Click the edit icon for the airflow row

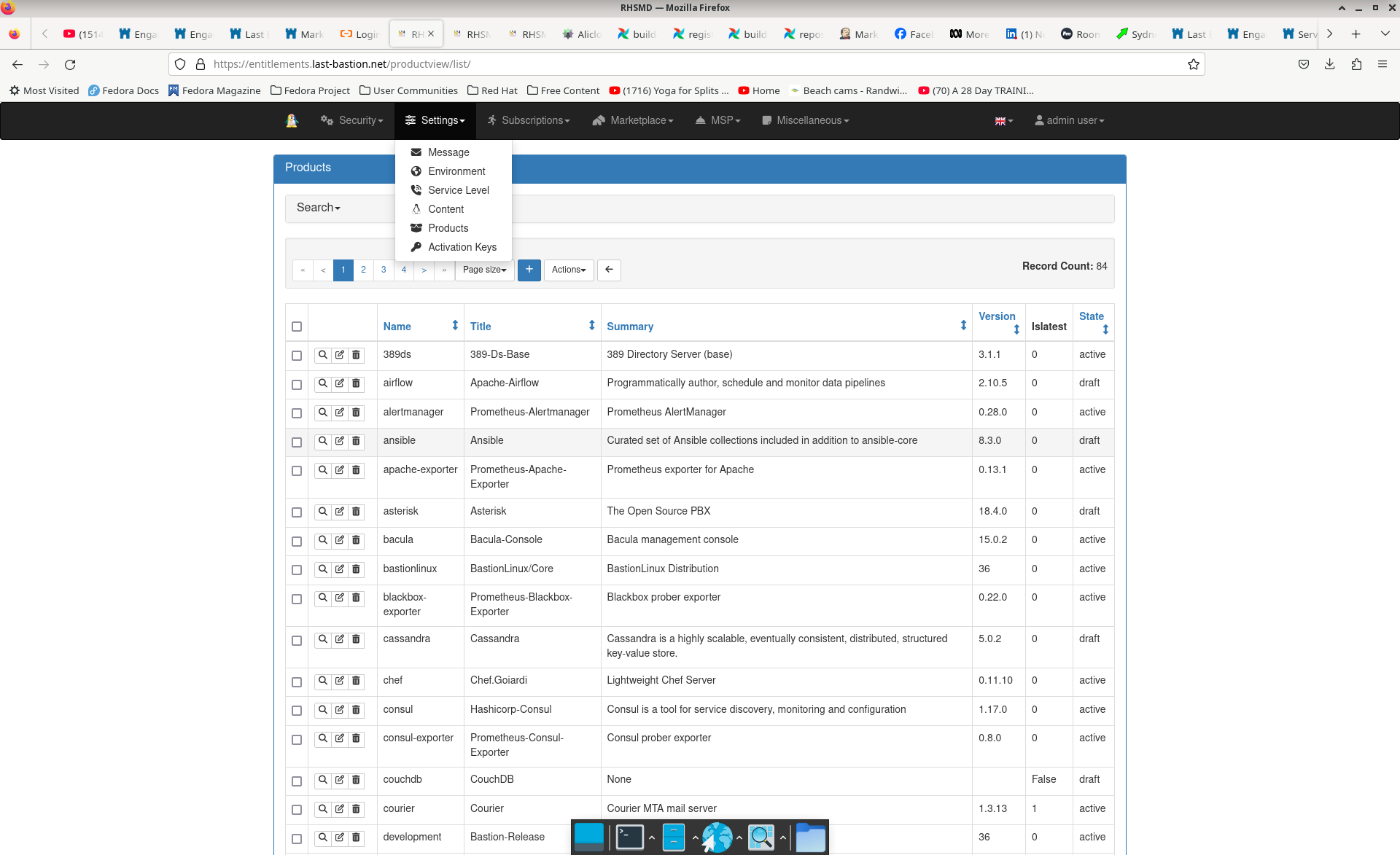[340, 383]
